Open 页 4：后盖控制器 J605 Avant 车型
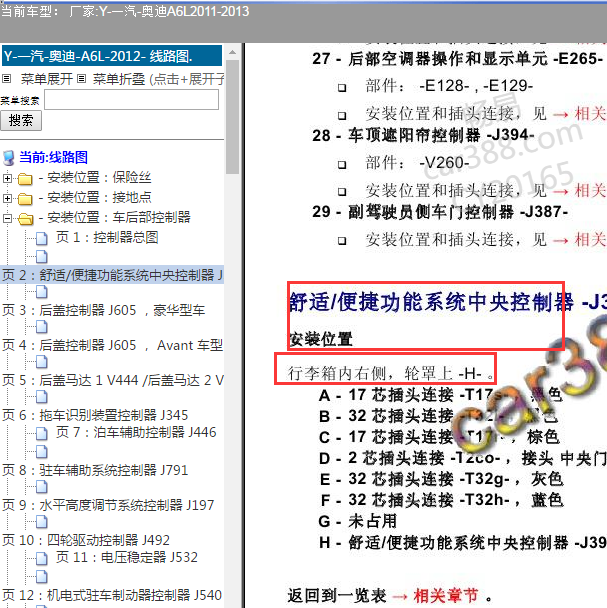This screenshot has height=608, width=607. (112, 345)
